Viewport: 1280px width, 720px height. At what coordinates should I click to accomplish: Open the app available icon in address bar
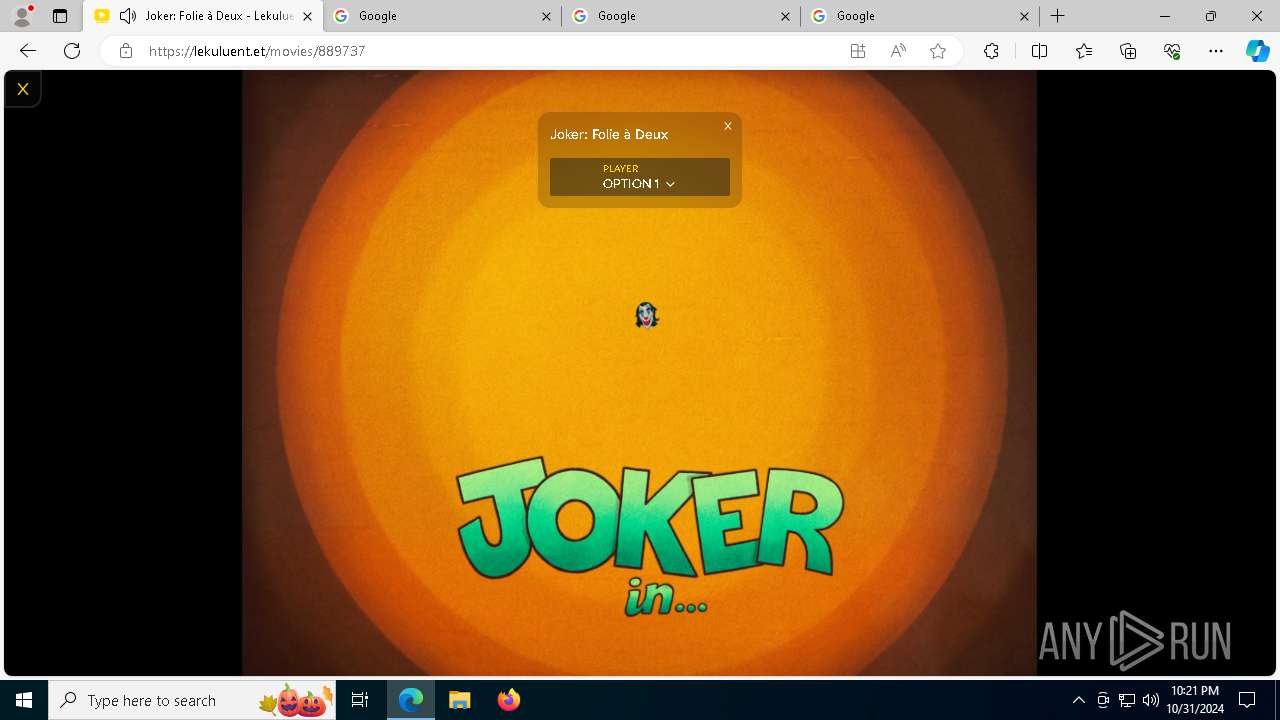[x=857, y=51]
